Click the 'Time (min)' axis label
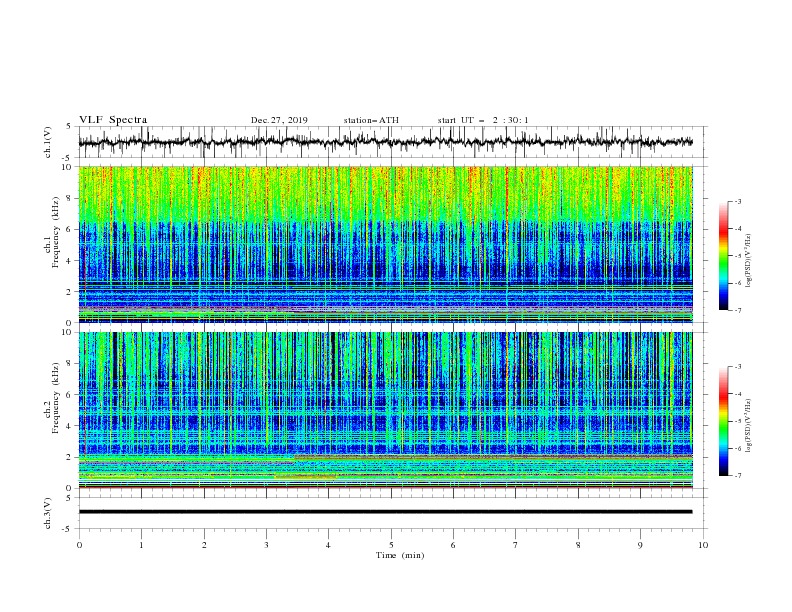 (x=400, y=555)
